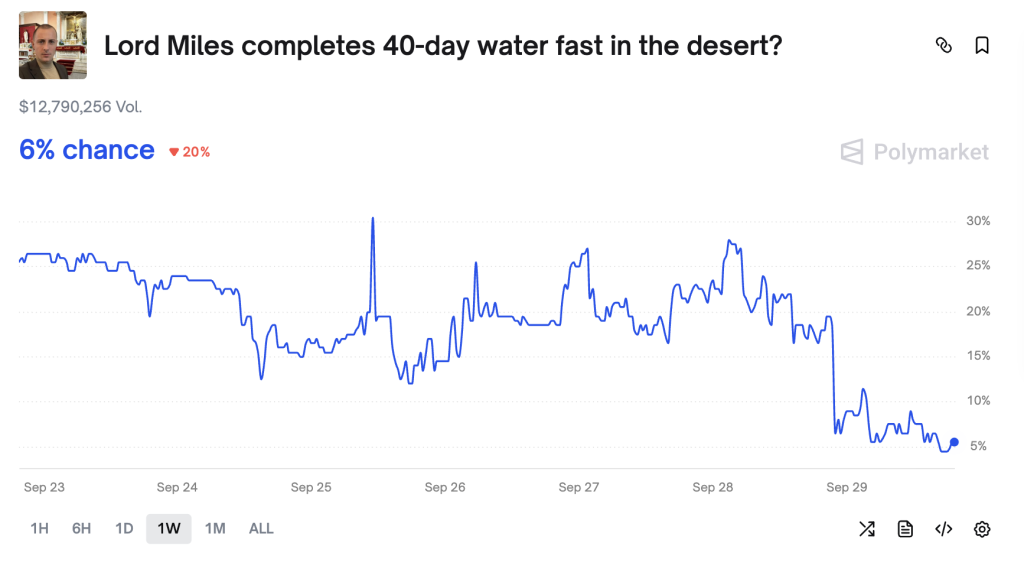
Task: Click the Lord Miles market thumbnail
Action: (x=53, y=45)
